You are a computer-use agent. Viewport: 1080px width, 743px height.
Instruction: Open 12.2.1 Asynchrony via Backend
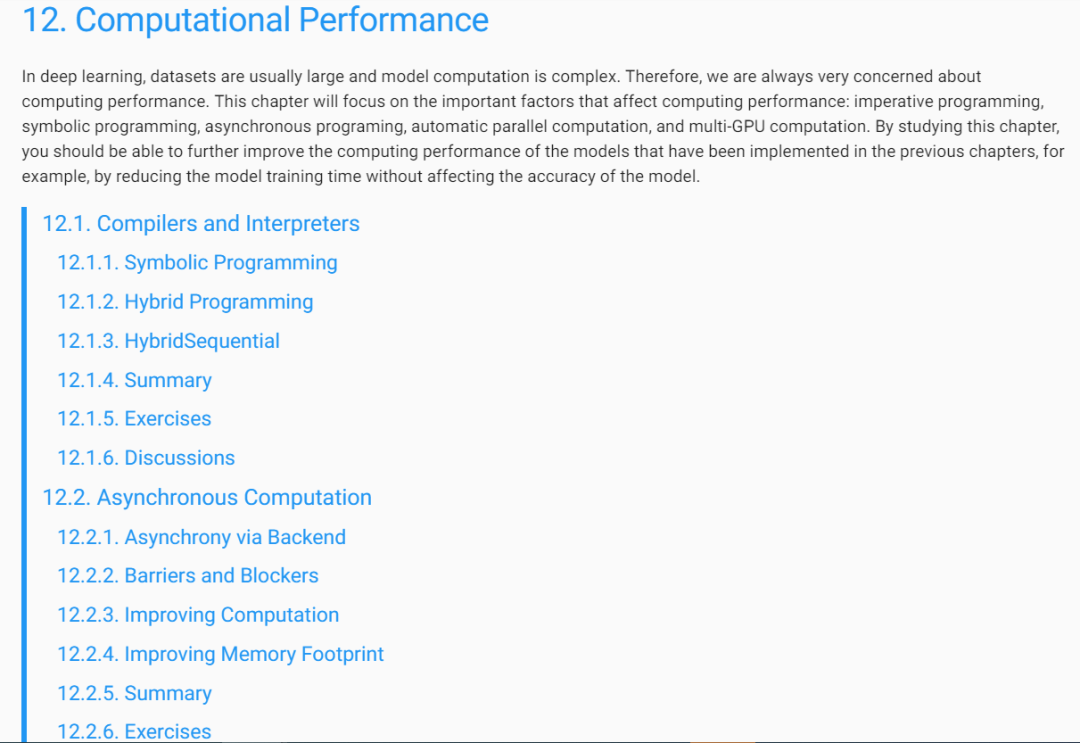201,537
